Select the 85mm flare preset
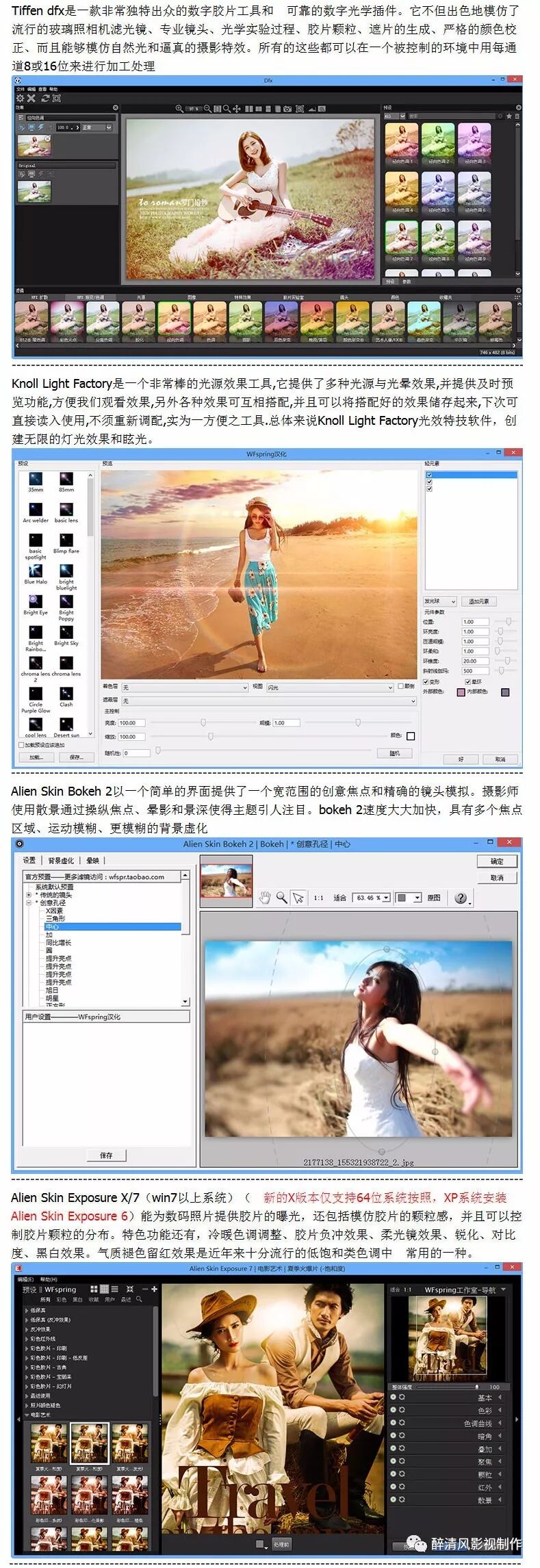 pyautogui.click(x=66, y=482)
